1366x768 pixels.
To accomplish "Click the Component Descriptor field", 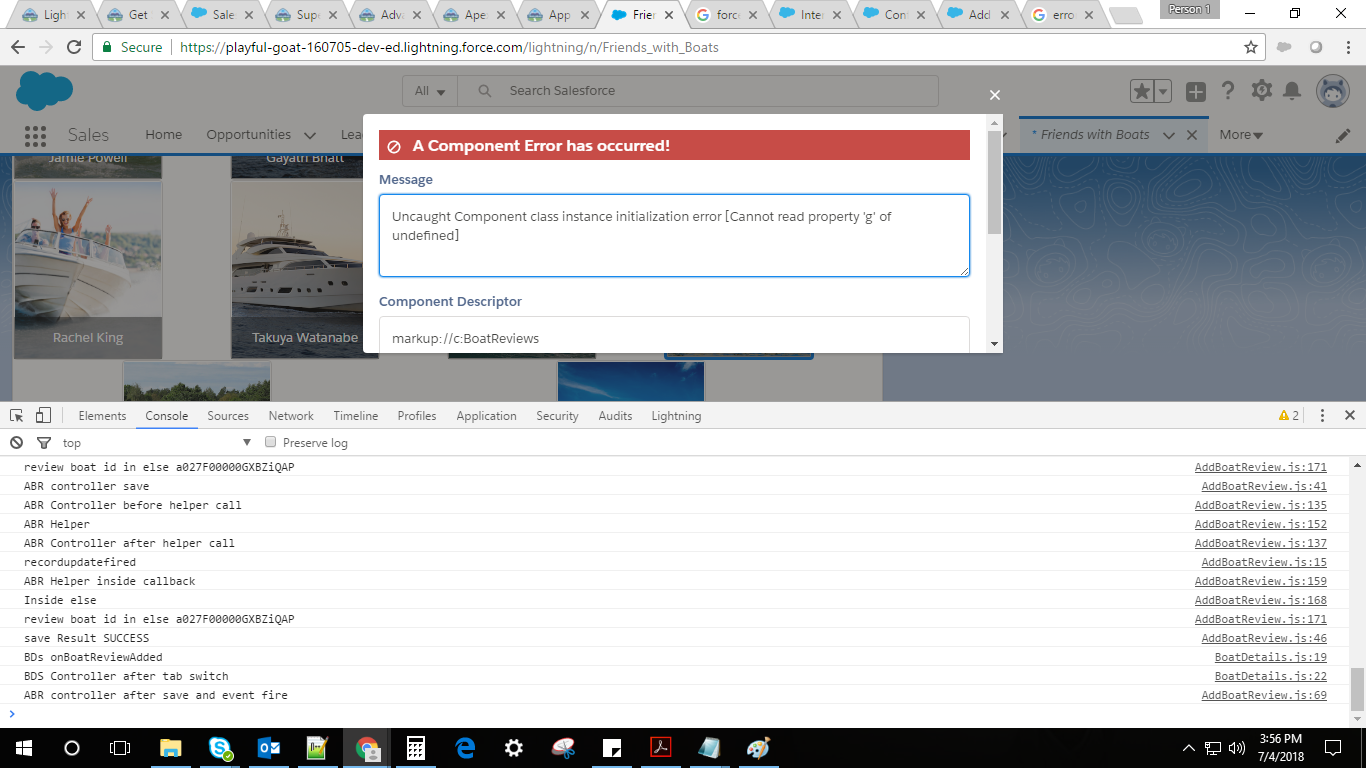I will [x=674, y=336].
